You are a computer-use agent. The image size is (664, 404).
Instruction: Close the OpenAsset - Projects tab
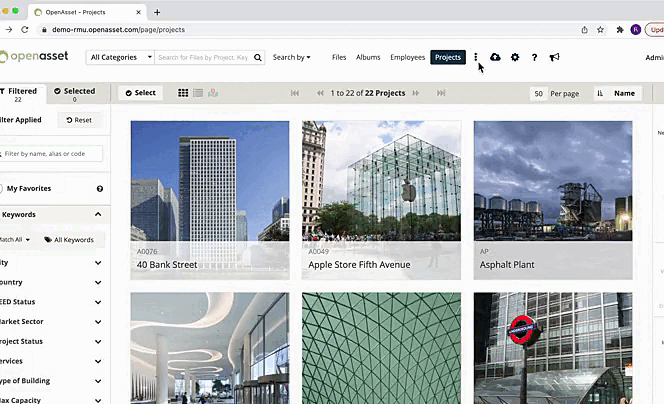pyautogui.click(x=138, y=12)
